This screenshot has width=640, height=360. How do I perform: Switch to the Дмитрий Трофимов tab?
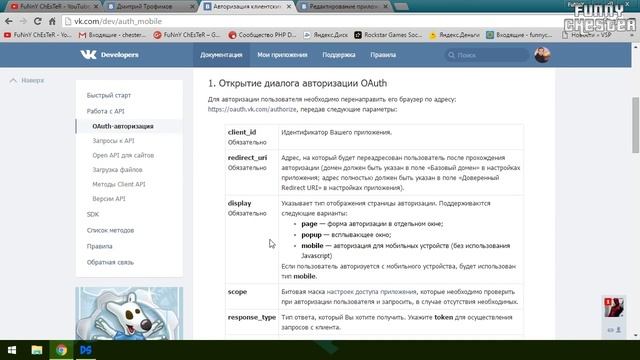coord(149,7)
